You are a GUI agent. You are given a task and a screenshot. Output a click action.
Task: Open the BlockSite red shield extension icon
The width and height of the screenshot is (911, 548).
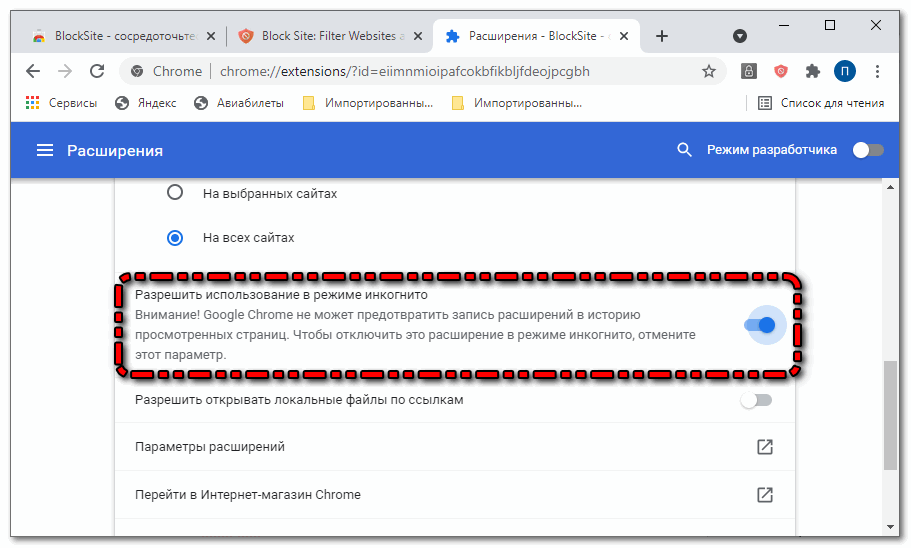pos(781,71)
